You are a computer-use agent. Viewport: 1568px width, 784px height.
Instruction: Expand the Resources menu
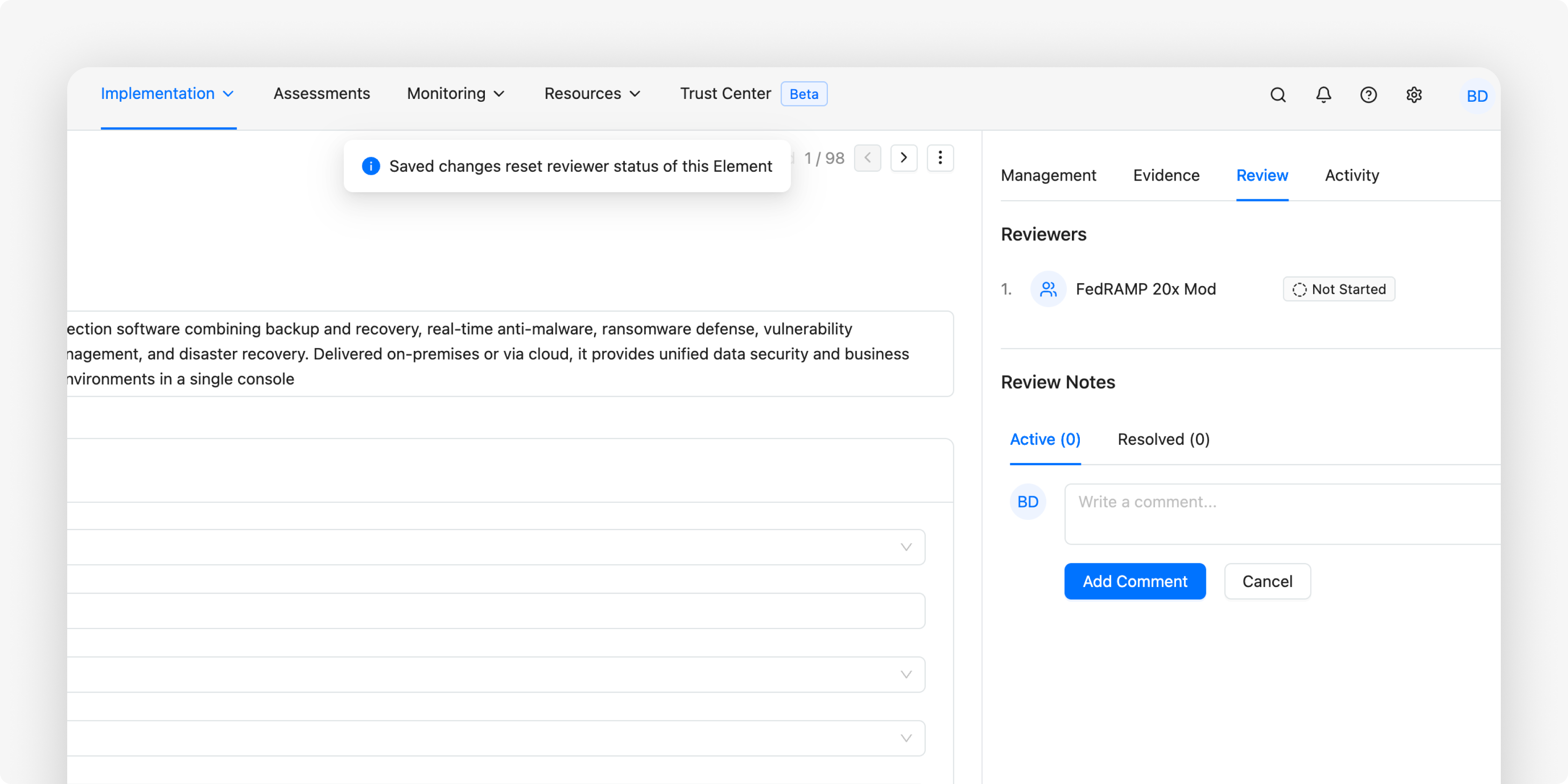point(593,94)
